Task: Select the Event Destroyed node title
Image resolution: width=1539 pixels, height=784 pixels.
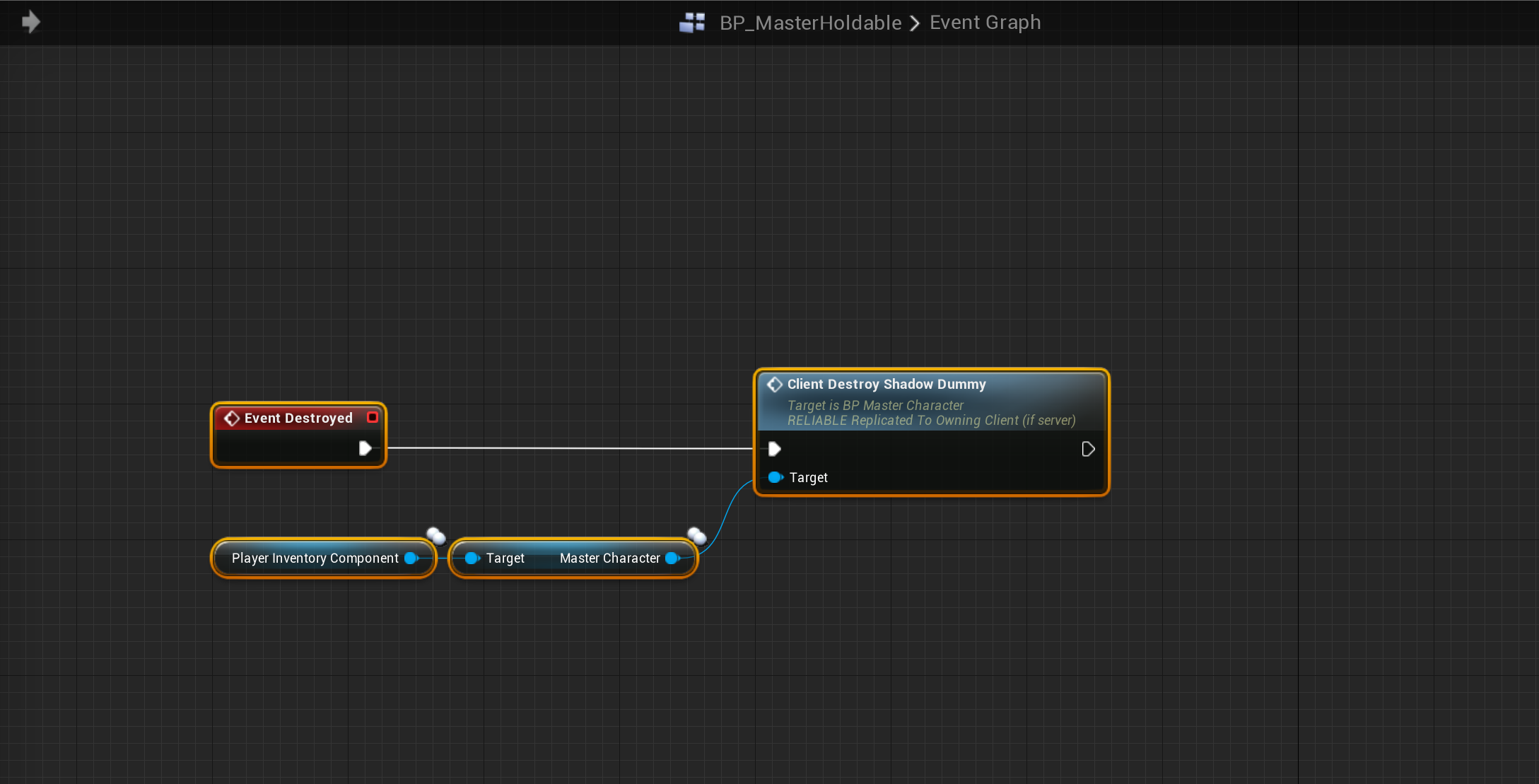Action: tap(298, 418)
